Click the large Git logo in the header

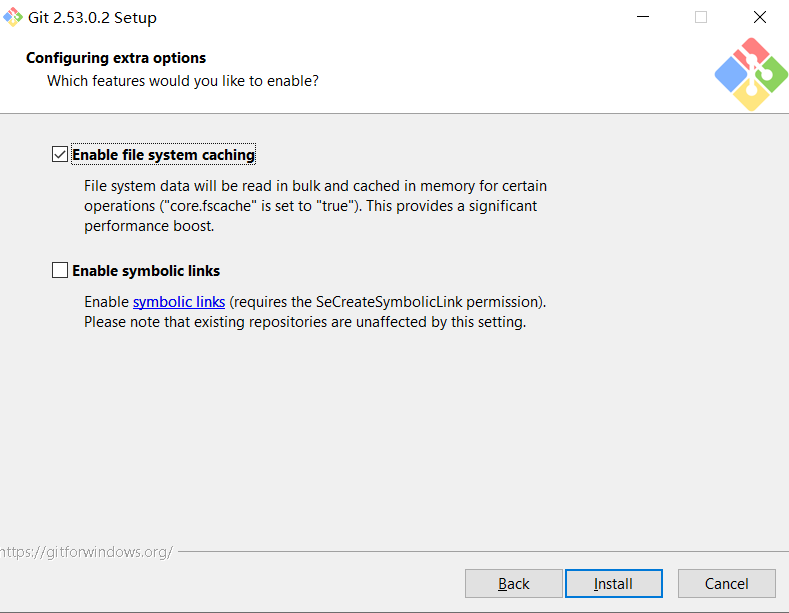tap(752, 74)
